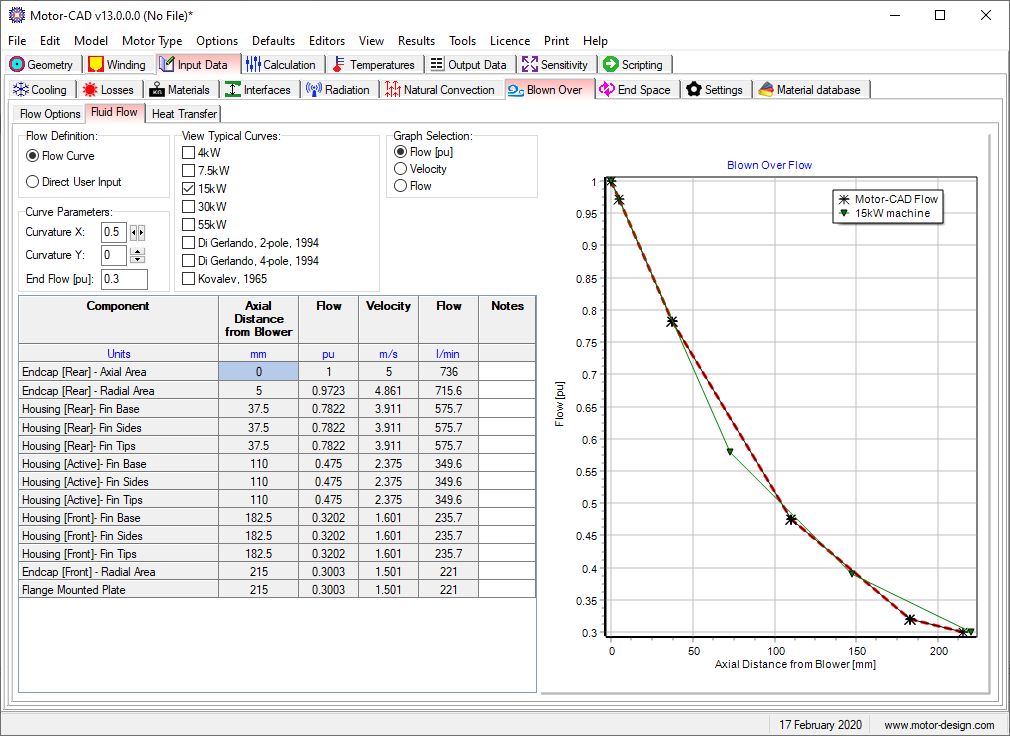Switch to the Flow Options tab
The height and width of the screenshot is (736, 1010).
(x=50, y=114)
